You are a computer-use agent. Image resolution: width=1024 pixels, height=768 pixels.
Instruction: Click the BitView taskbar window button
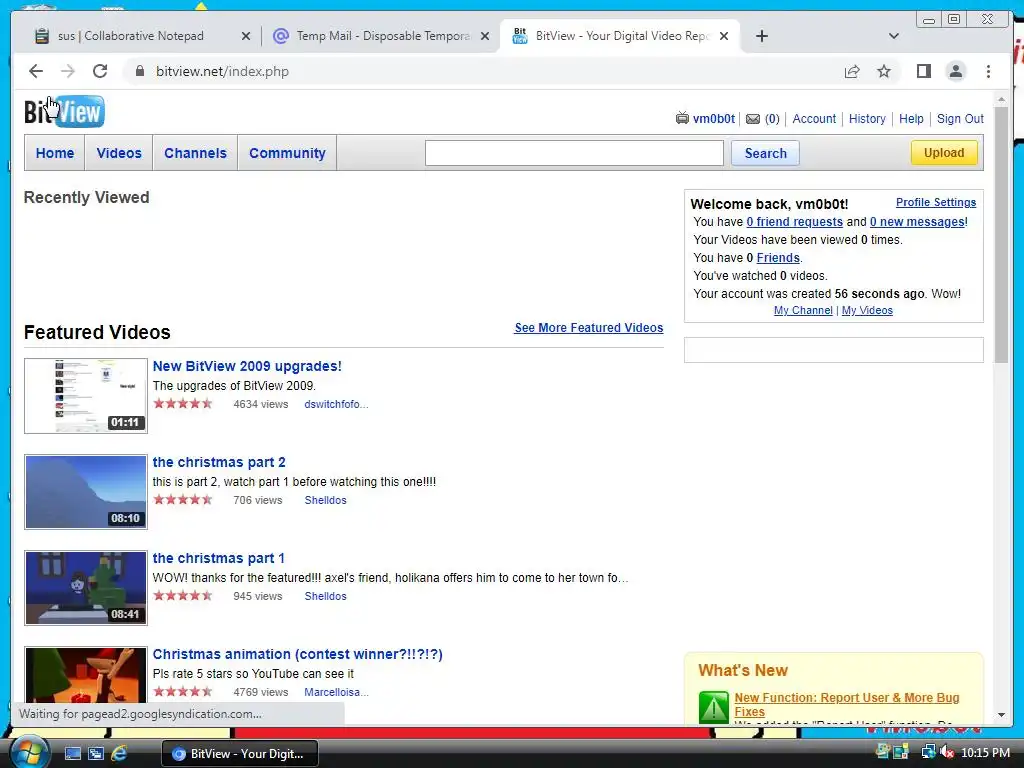click(240, 754)
